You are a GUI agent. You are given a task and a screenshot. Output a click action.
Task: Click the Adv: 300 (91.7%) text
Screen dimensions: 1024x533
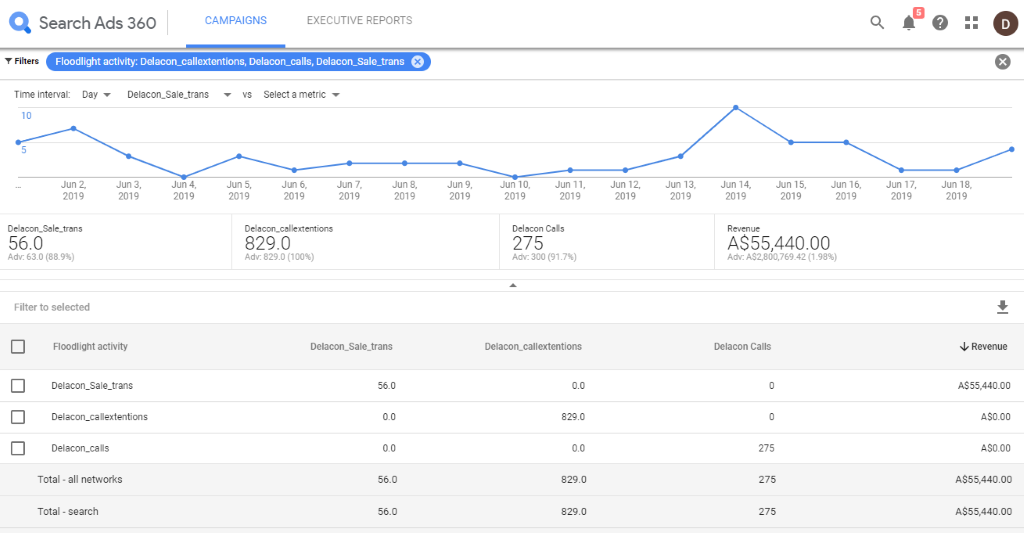(544, 257)
